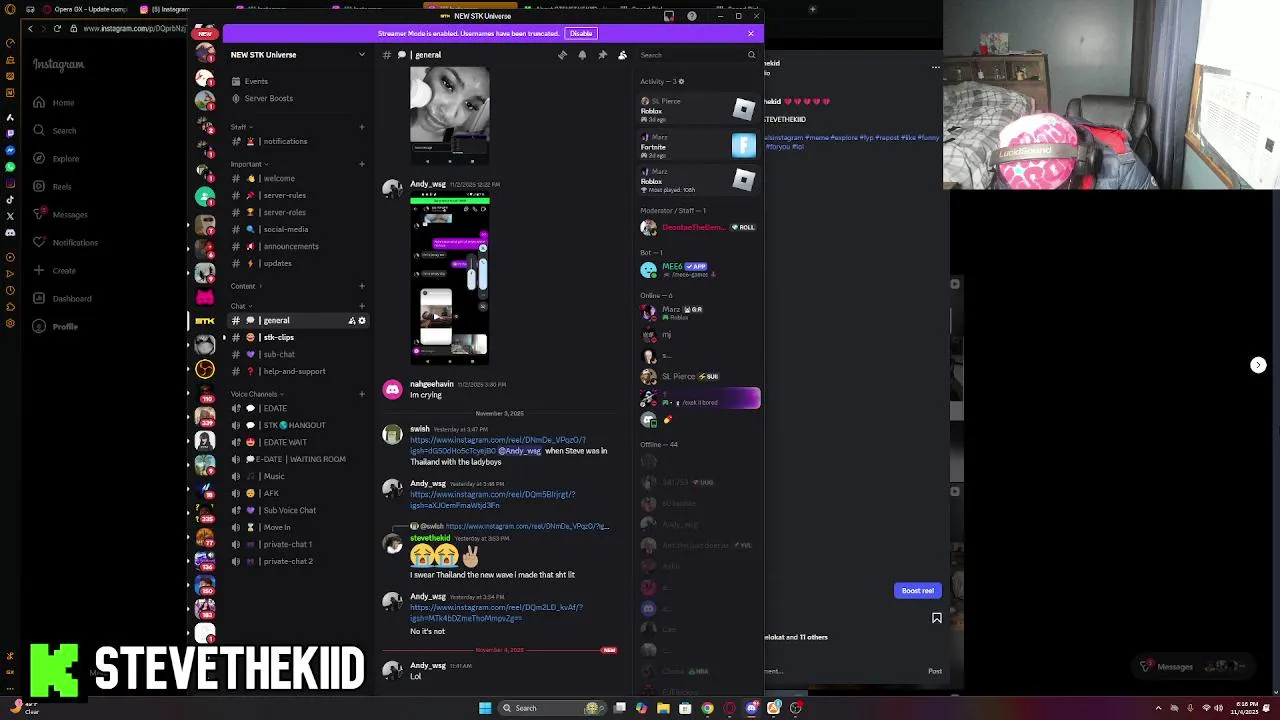The image size is (1280, 720).
Task: Open Andy_wsg's reel link above 'No it's not'
Action: tap(496, 613)
